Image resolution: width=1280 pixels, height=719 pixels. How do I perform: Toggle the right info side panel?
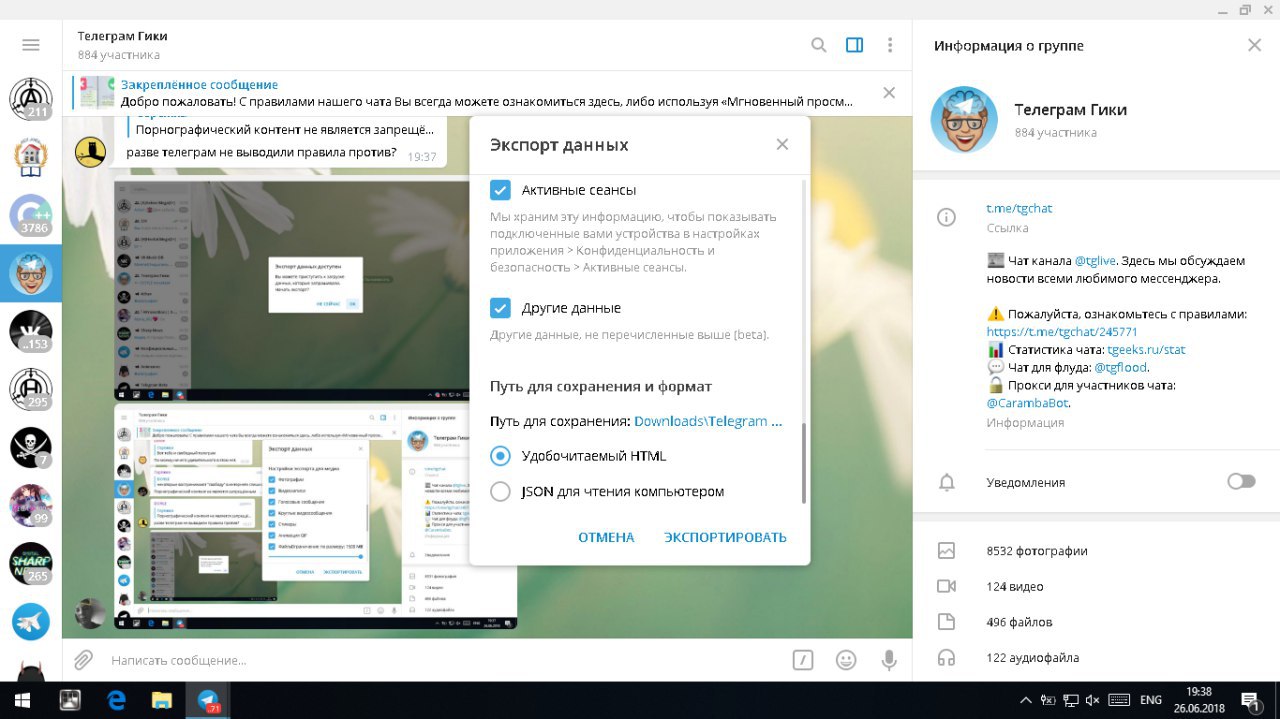point(854,45)
